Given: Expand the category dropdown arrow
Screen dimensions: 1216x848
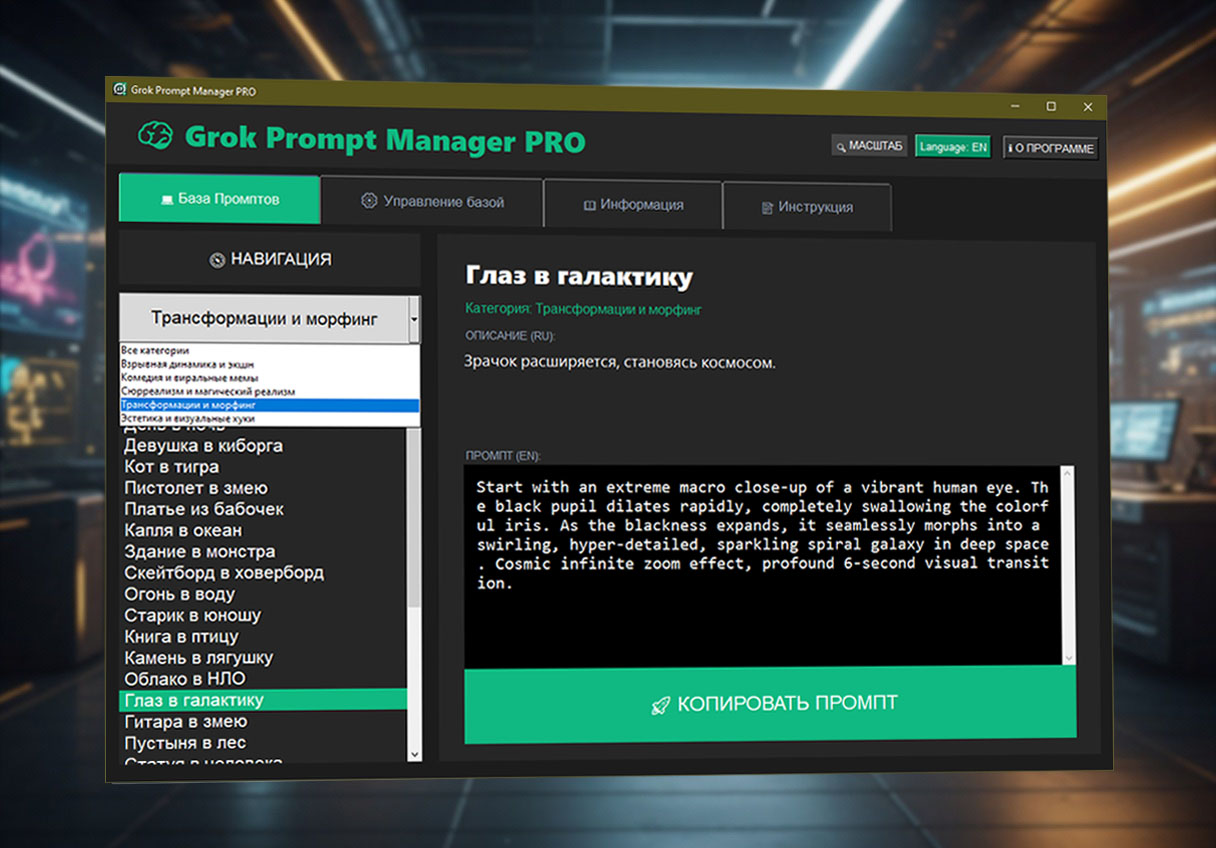Looking at the screenshot, I should 414,320.
